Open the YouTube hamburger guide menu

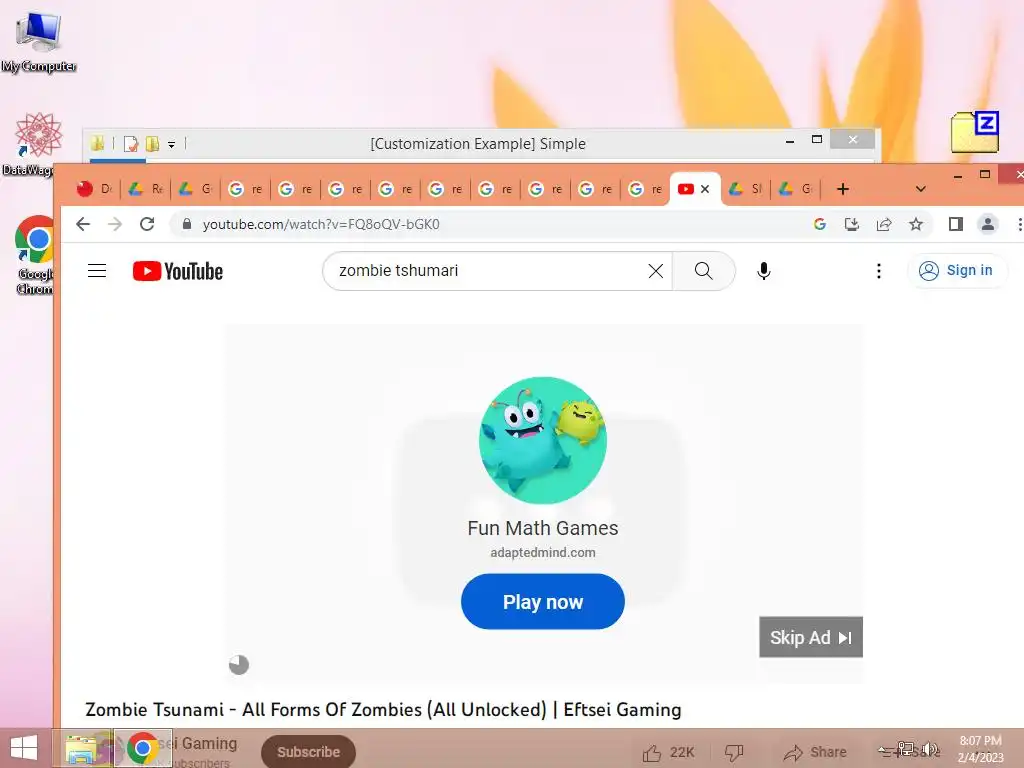(97, 270)
